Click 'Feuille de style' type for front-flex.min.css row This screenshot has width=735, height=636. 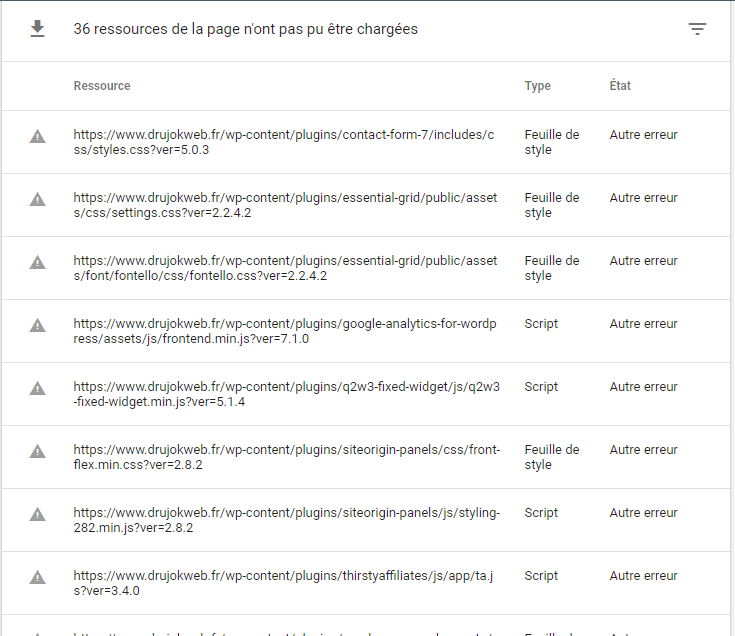click(552, 457)
